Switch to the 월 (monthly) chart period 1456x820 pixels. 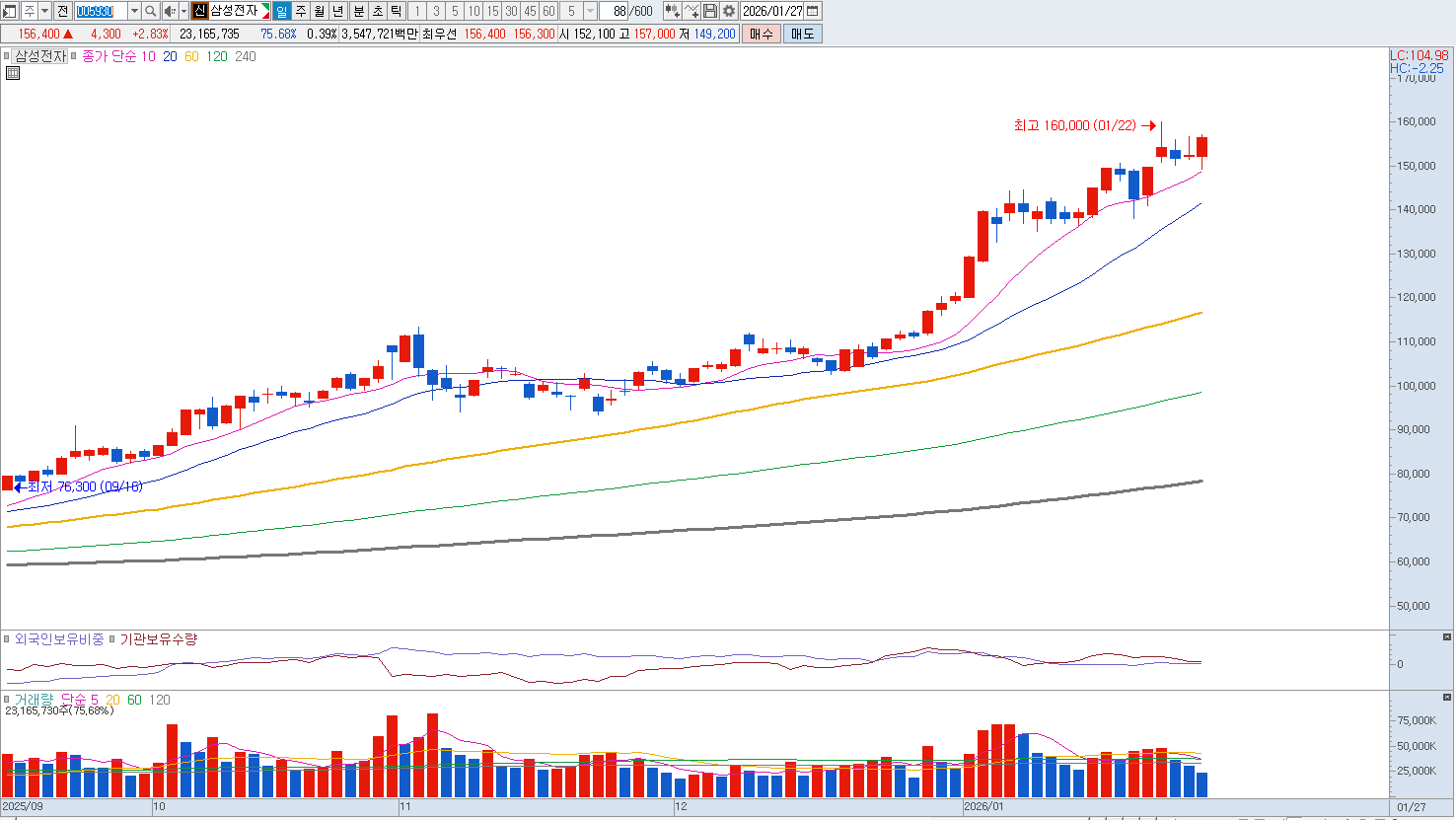(x=320, y=11)
